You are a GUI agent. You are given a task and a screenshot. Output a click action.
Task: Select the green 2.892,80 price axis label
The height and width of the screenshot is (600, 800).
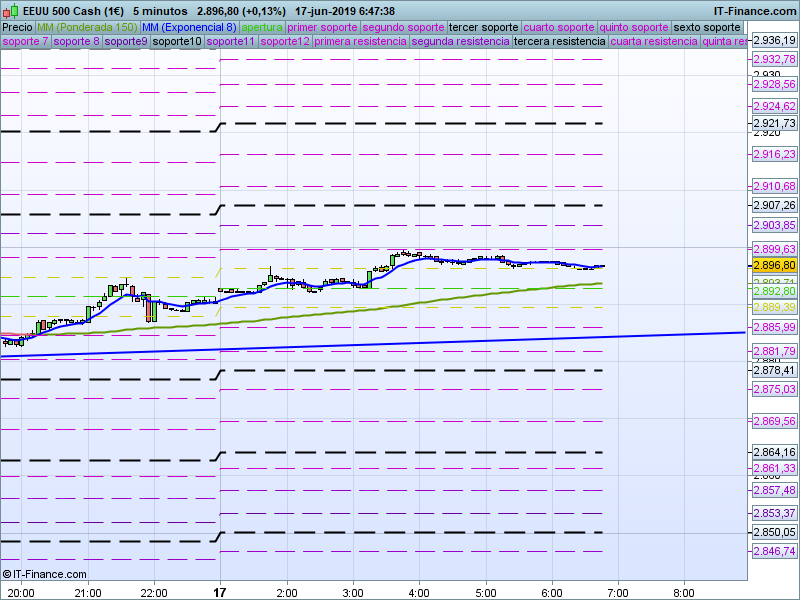773,291
